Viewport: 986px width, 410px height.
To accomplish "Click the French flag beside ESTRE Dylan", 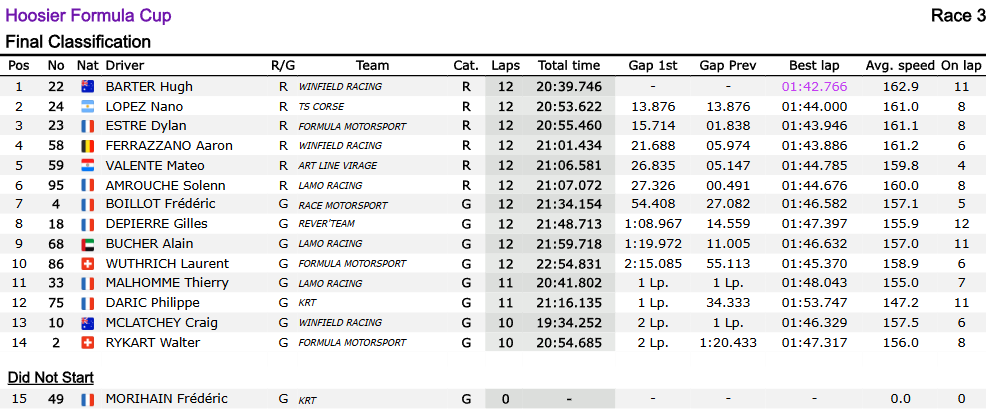I will pos(88,126).
